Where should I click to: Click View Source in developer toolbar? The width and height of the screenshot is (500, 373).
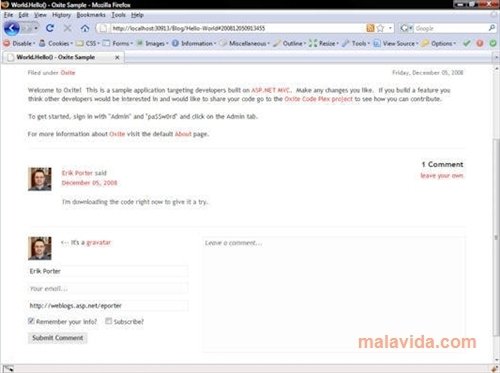point(396,43)
